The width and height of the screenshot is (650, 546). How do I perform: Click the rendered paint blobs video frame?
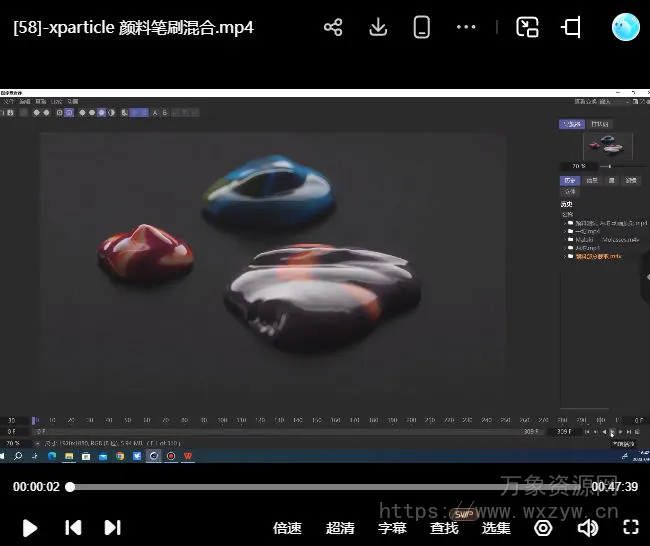(272, 260)
